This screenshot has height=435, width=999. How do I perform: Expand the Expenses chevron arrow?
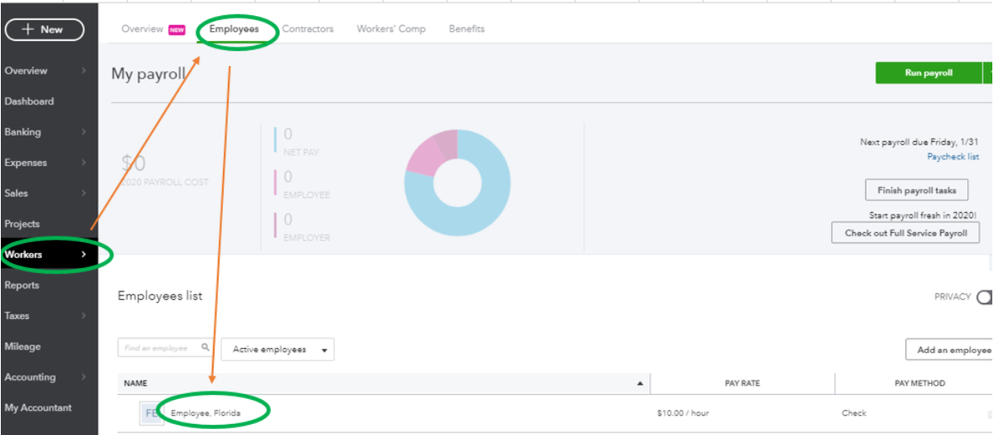(x=83, y=162)
